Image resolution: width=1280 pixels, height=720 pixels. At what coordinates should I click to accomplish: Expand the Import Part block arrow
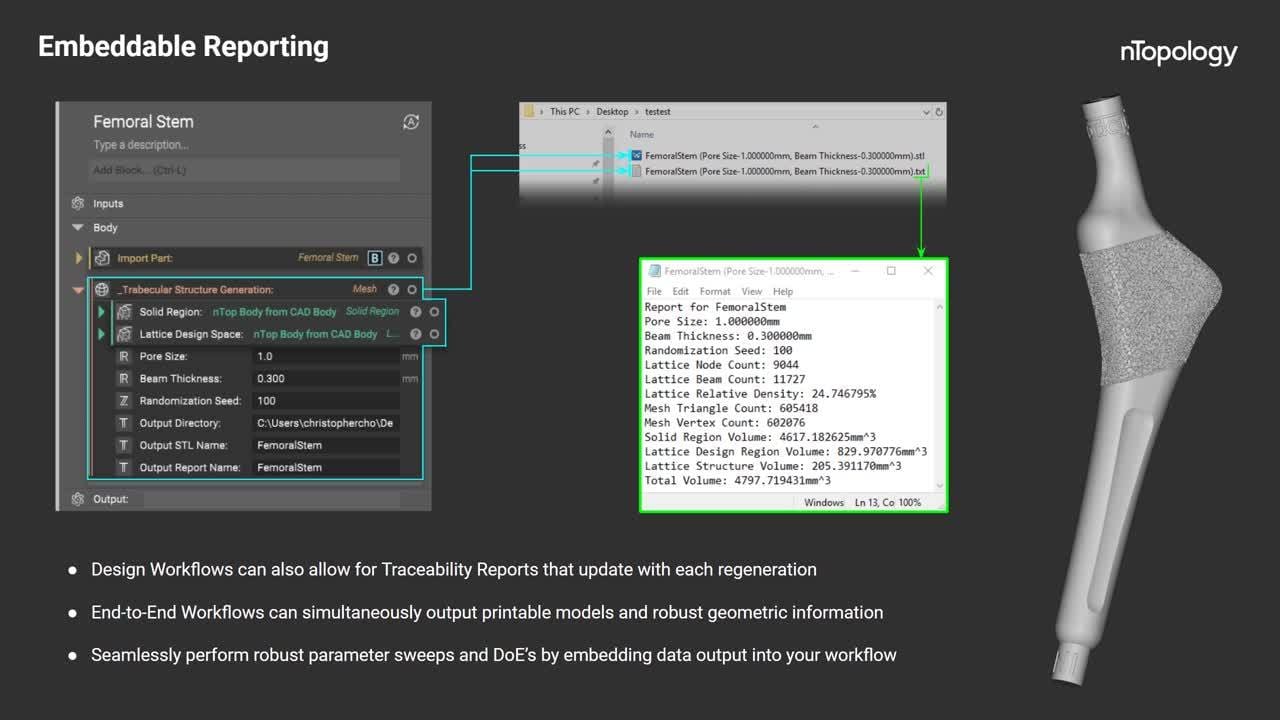(79, 258)
